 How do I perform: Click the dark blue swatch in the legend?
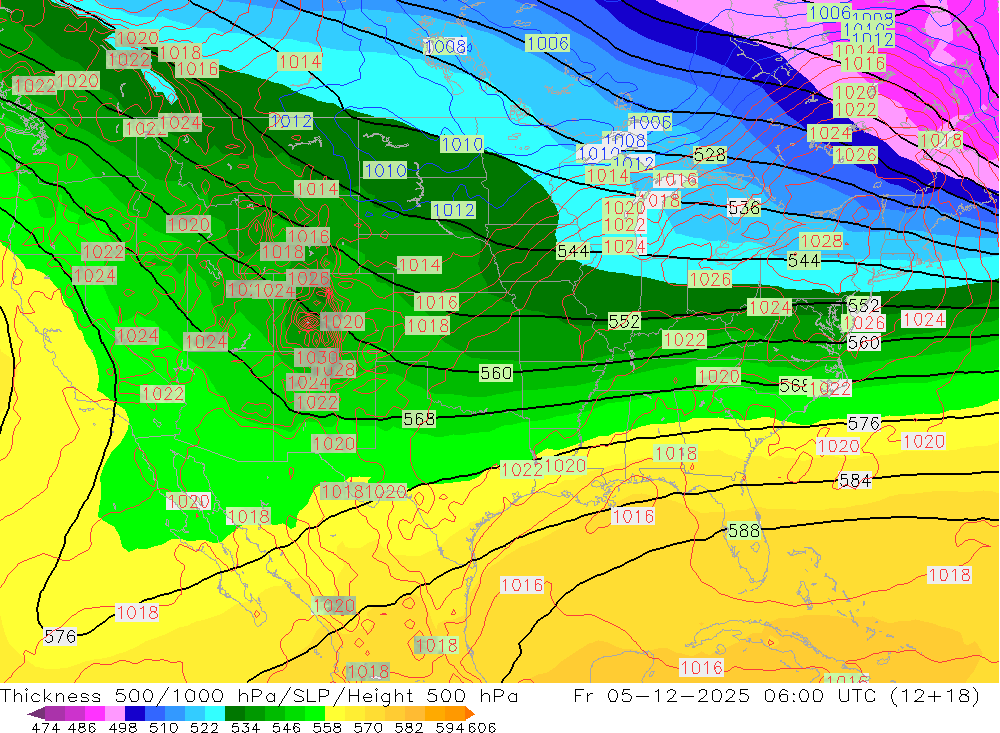tap(135, 713)
